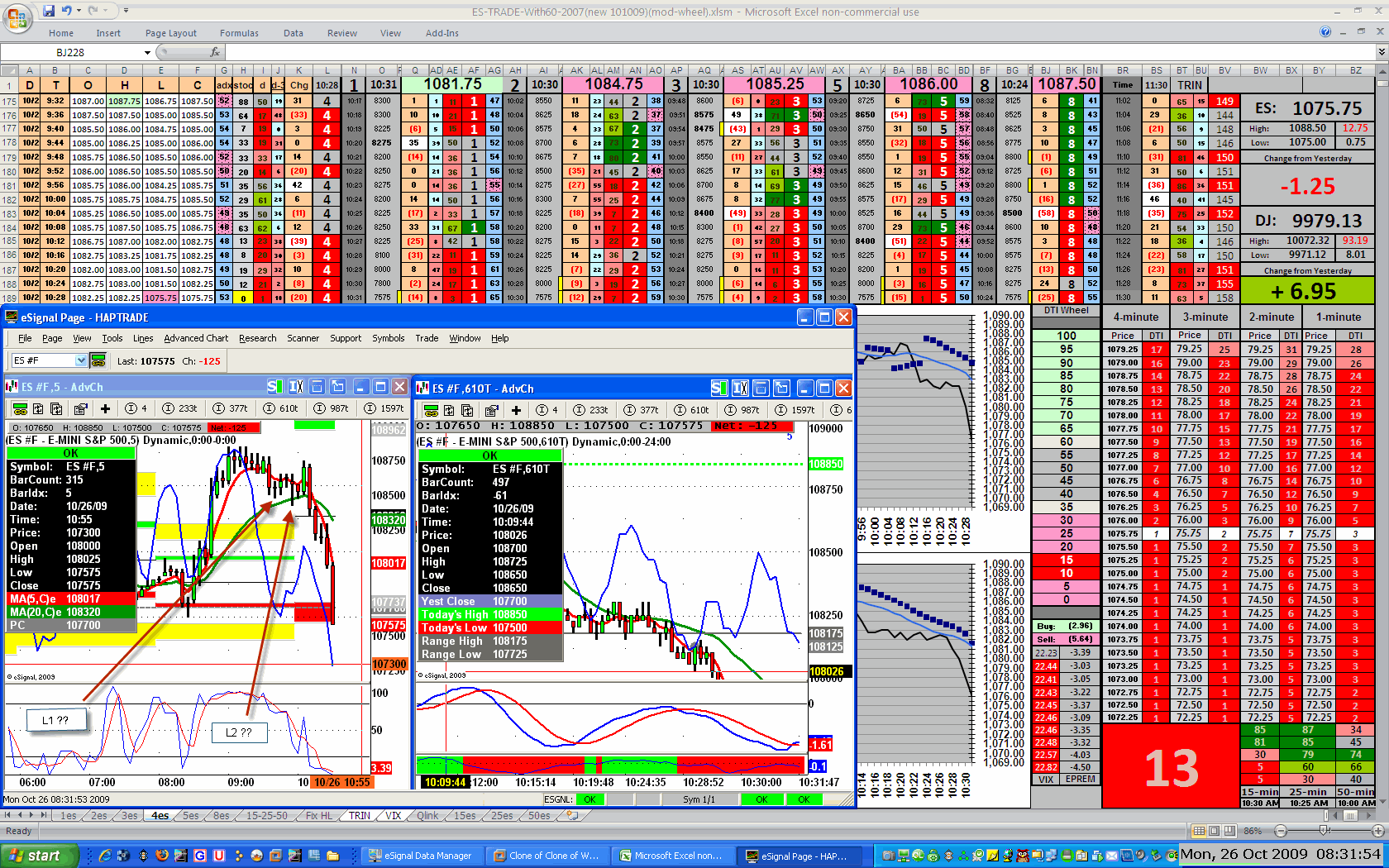The height and width of the screenshot is (868, 1389).
Task: Click the Windows start button
Action: click(x=40, y=856)
